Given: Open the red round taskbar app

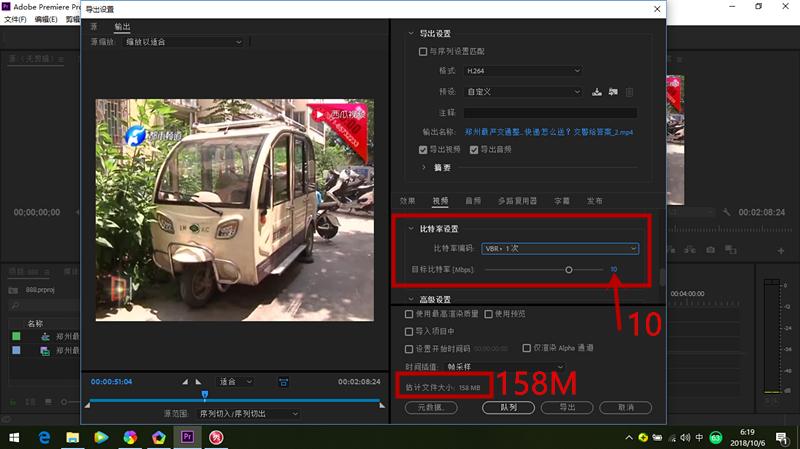Looking at the screenshot, I should pyautogui.click(x=216, y=437).
